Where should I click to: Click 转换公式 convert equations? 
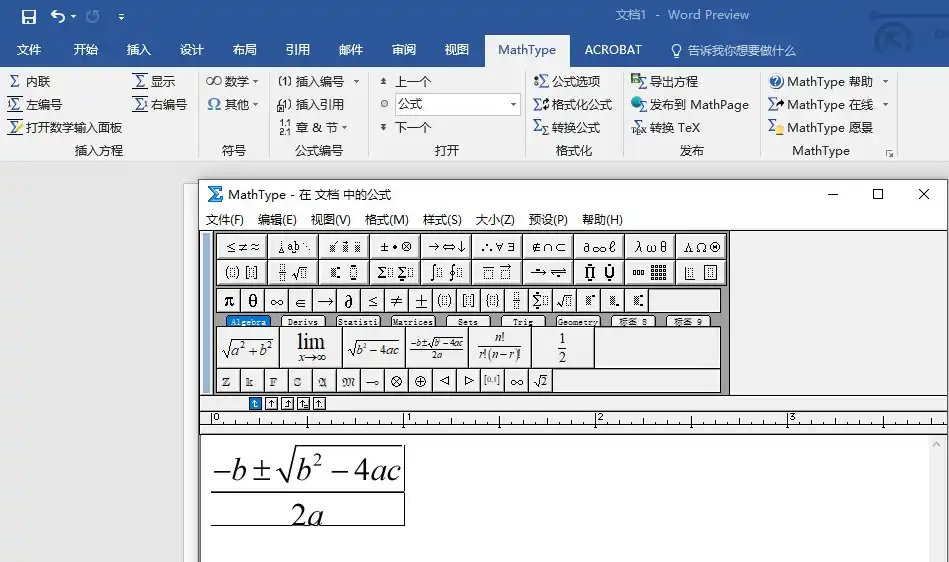coord(567,127)
